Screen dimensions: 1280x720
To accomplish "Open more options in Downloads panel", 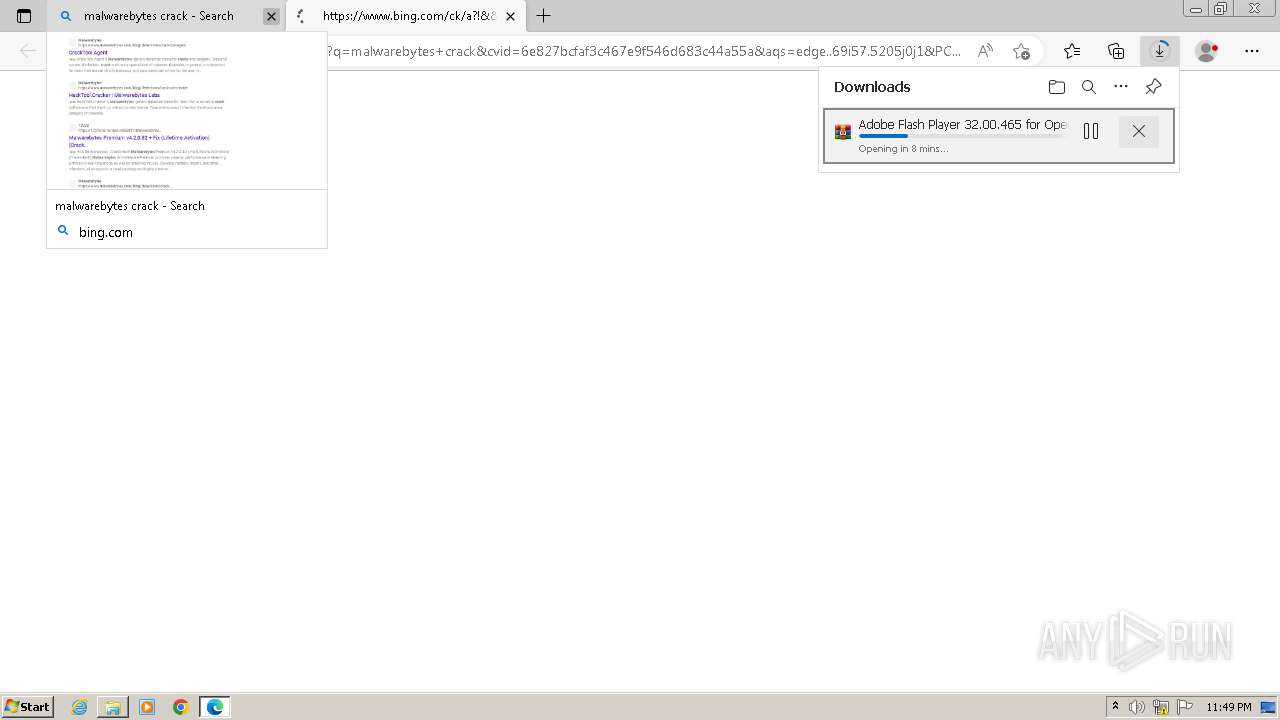I will point(1121,87).
